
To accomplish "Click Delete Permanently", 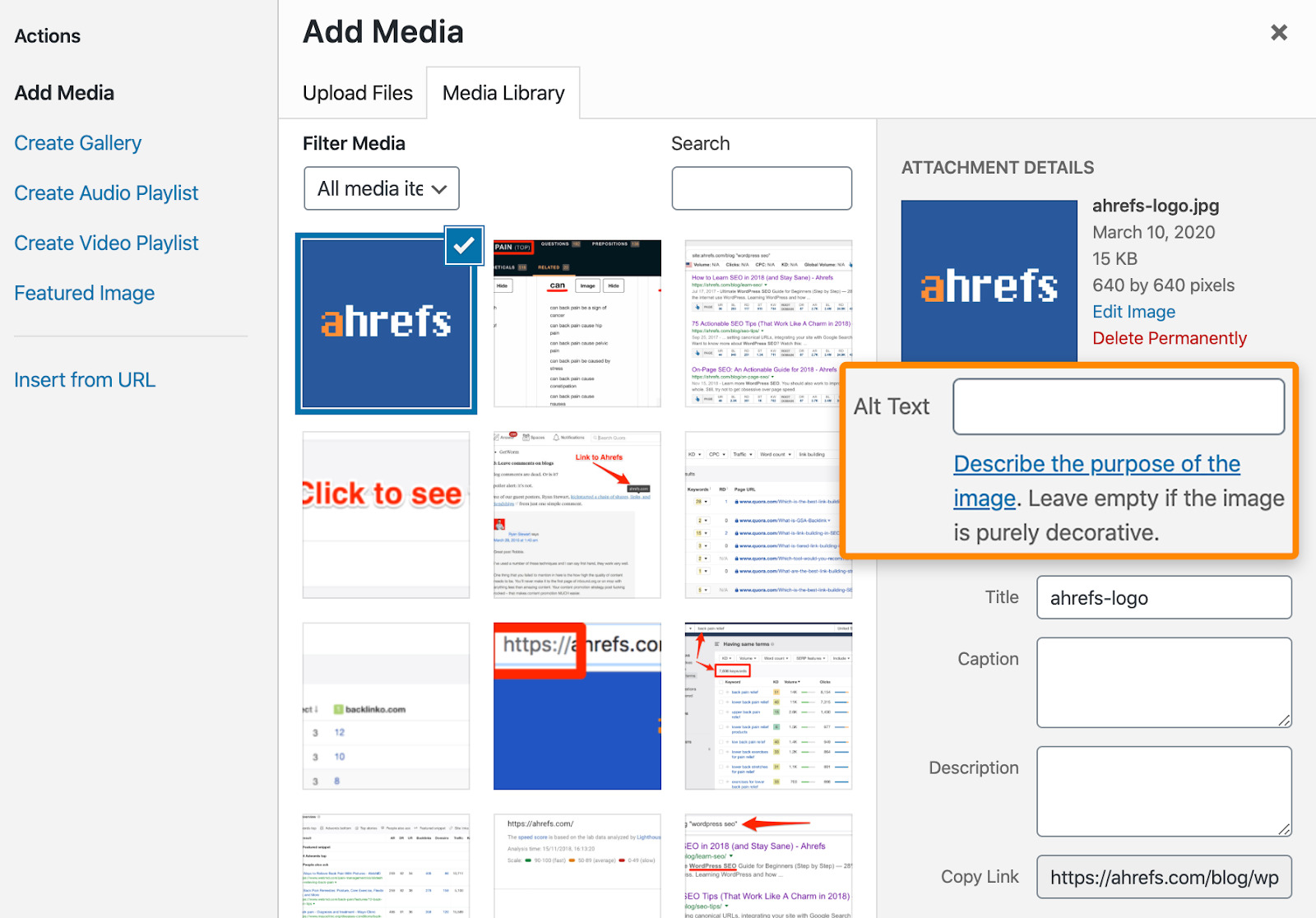I will (1170, 338).
